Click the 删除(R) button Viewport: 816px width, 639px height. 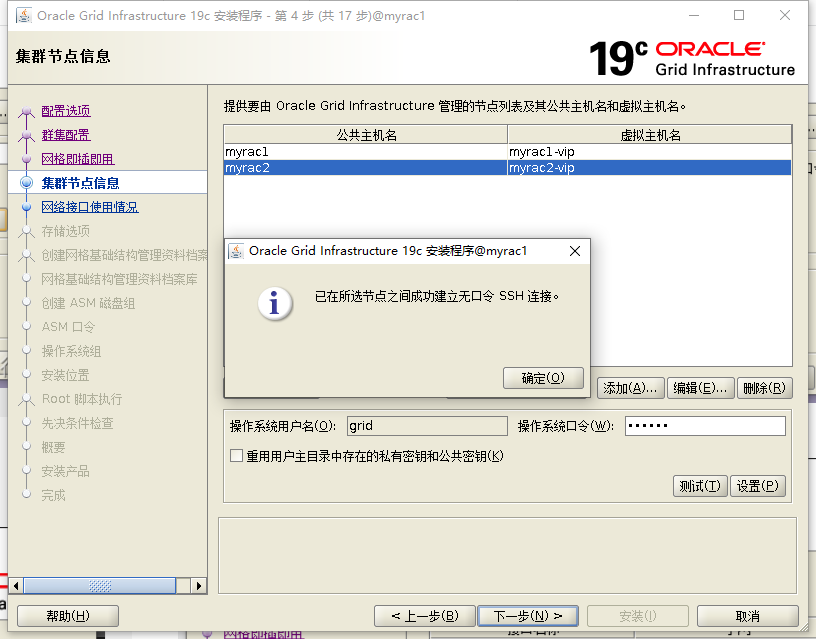pos(764,388)
